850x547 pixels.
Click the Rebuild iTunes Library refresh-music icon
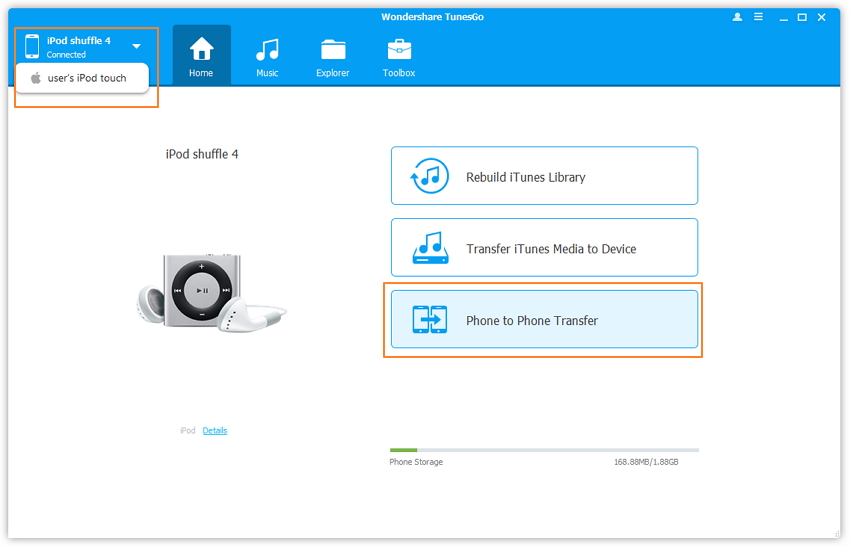(x=430, y=177)
